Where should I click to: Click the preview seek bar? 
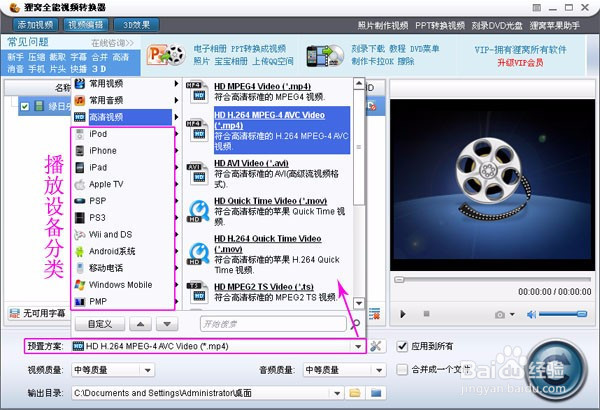[493, 280]
